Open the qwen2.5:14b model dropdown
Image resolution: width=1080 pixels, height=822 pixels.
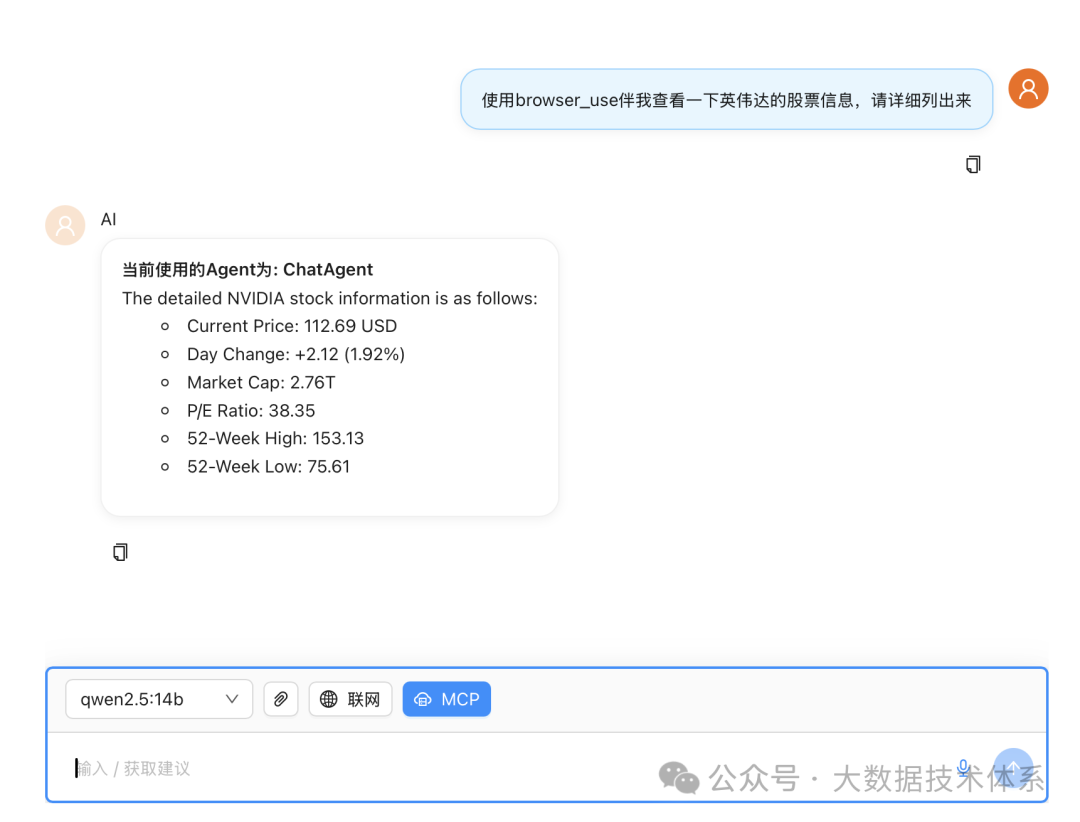click(x=159, y=699)
